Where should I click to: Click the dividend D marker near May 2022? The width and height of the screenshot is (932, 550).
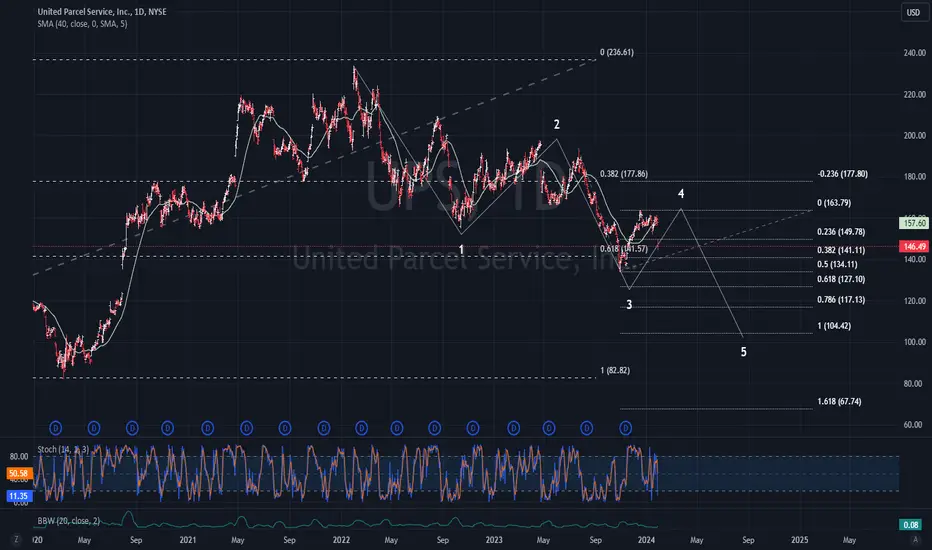point(396,428)
